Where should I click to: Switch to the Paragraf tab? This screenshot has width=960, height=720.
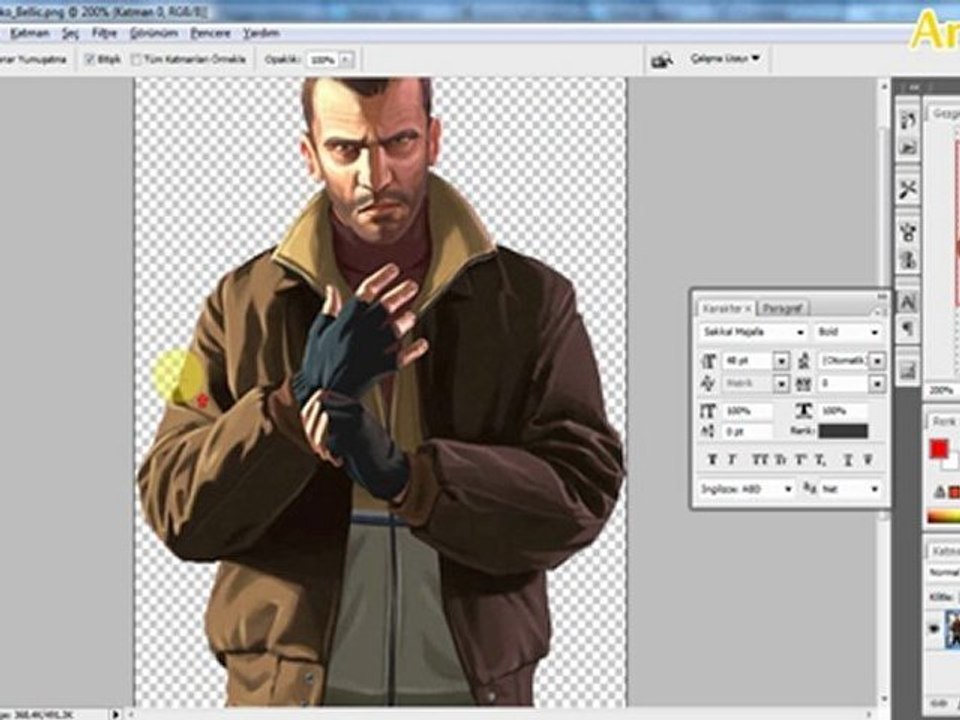pyautogui.click(x=782, y=308)
